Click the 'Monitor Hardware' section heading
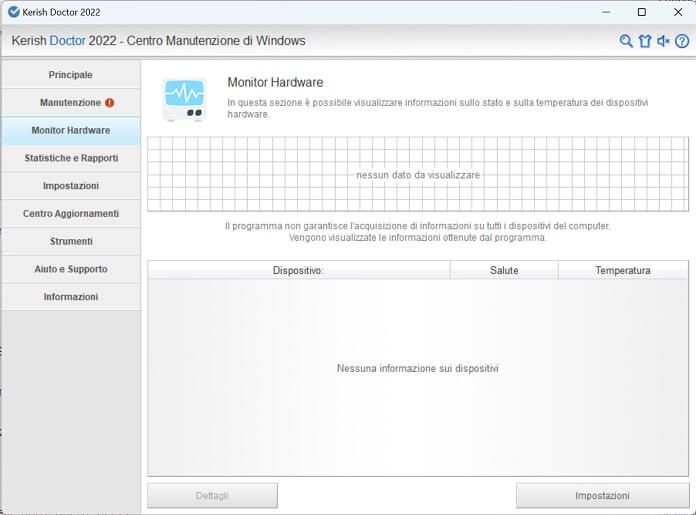The width and height of the screenshot is (696, 515). pyautogui.click(x=275, y=83)
